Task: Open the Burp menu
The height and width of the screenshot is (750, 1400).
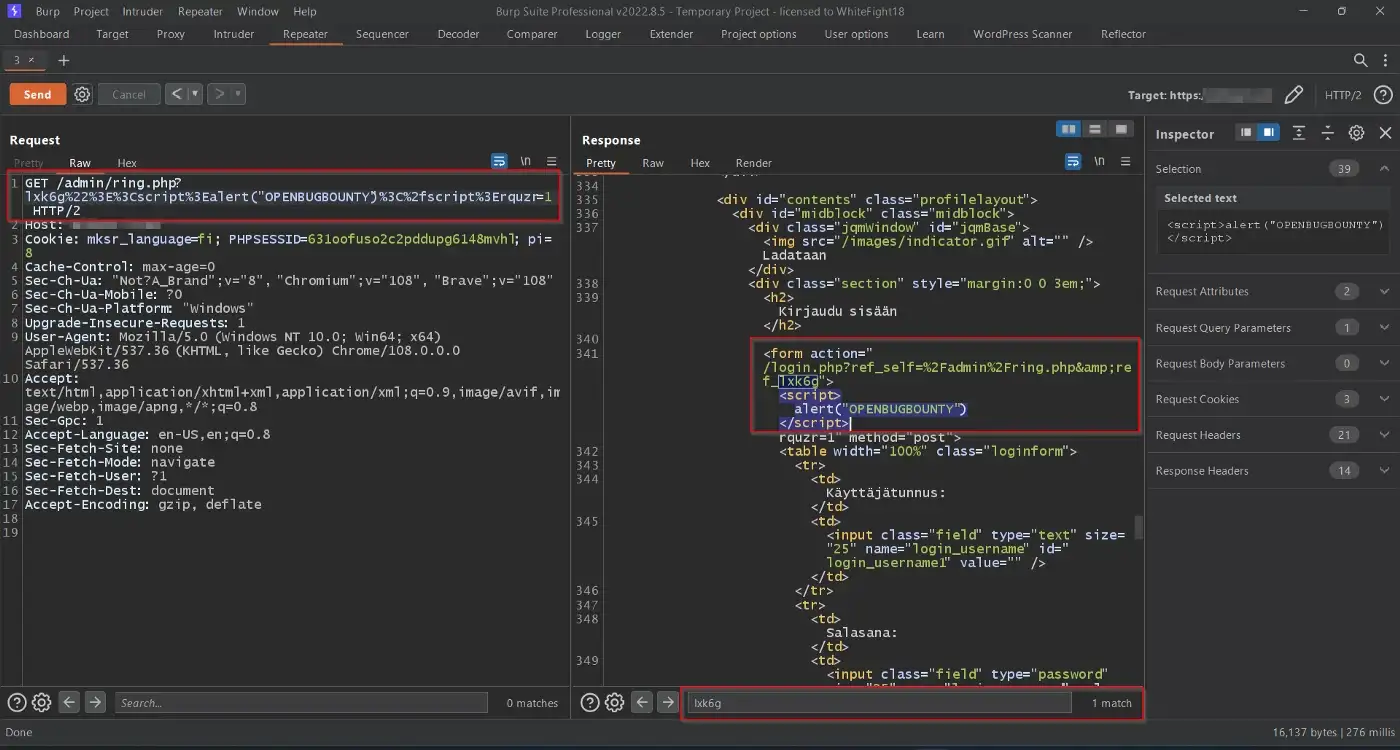Action: [x=47, y=11]
